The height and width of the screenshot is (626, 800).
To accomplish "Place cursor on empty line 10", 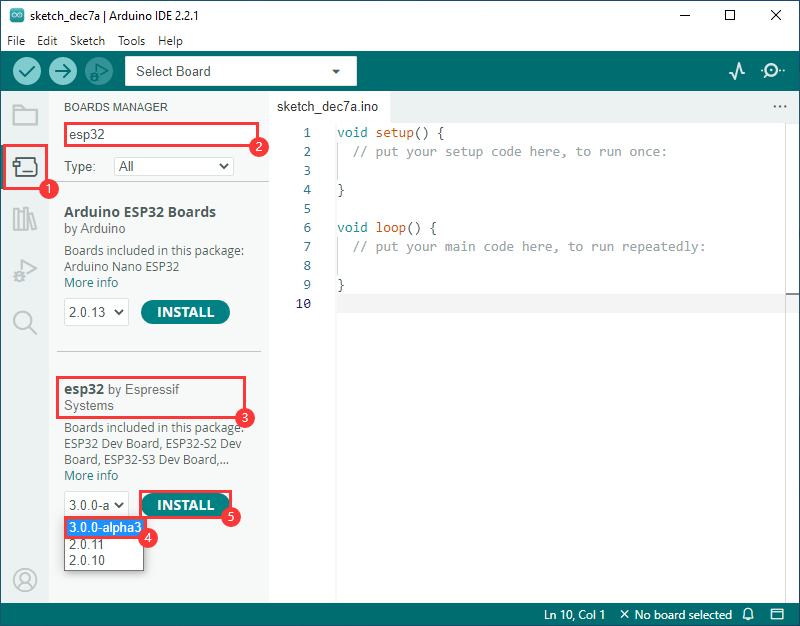I will (561, 304).
